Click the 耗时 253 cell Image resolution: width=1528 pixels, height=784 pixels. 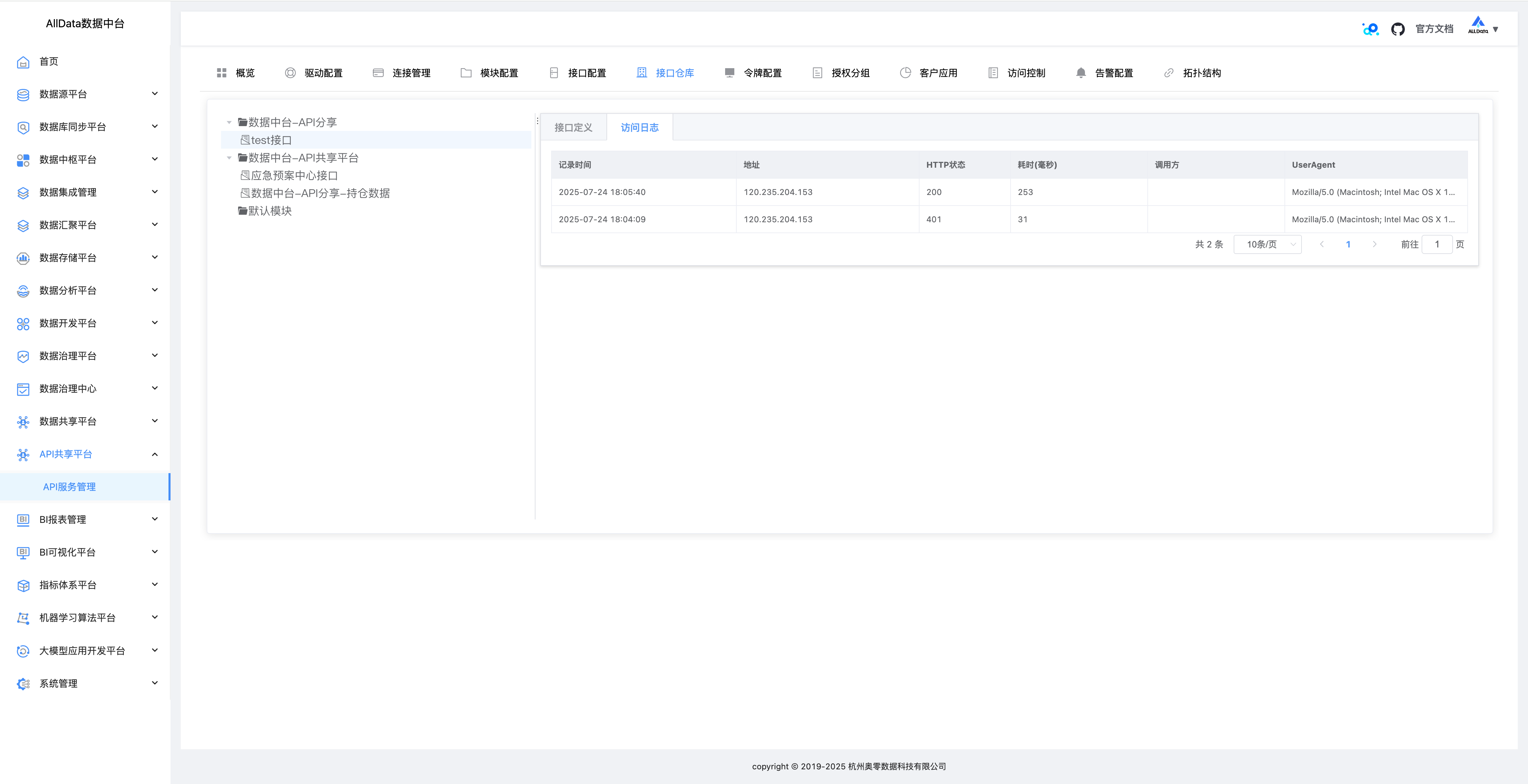(x=1079, y=192)
